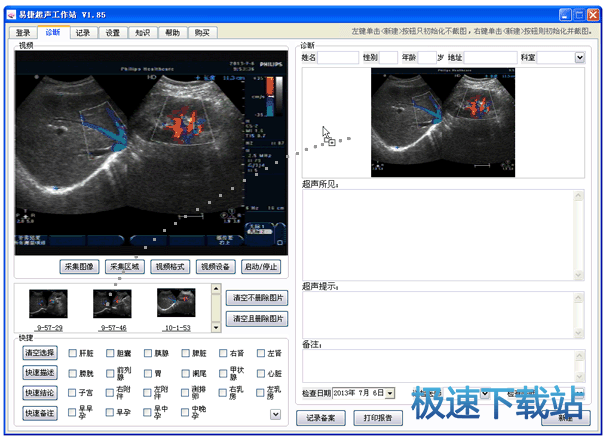
Task: Open the 检查日期 date picker dropdown
Action: (x=390, y=393)
